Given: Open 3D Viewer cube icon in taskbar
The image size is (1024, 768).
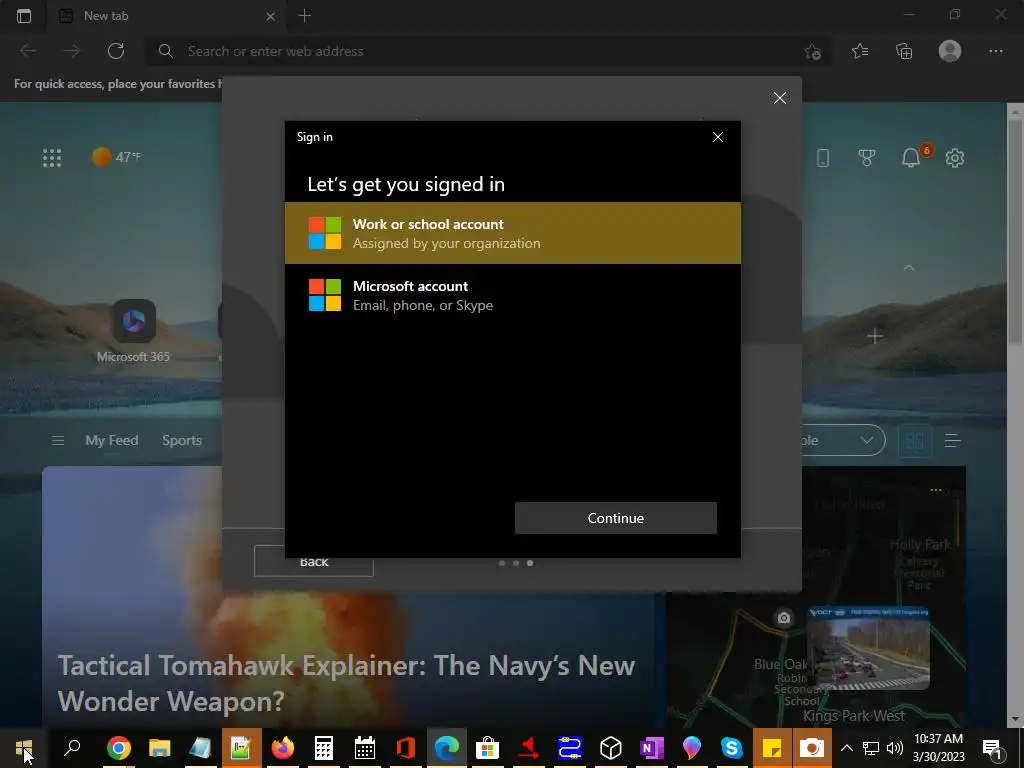Looking at the screenshot, I should [x=611, y=748].
